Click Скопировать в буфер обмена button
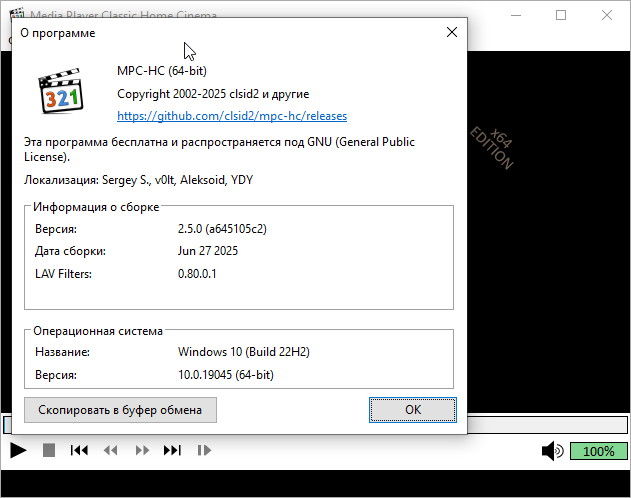 point(120,410)
